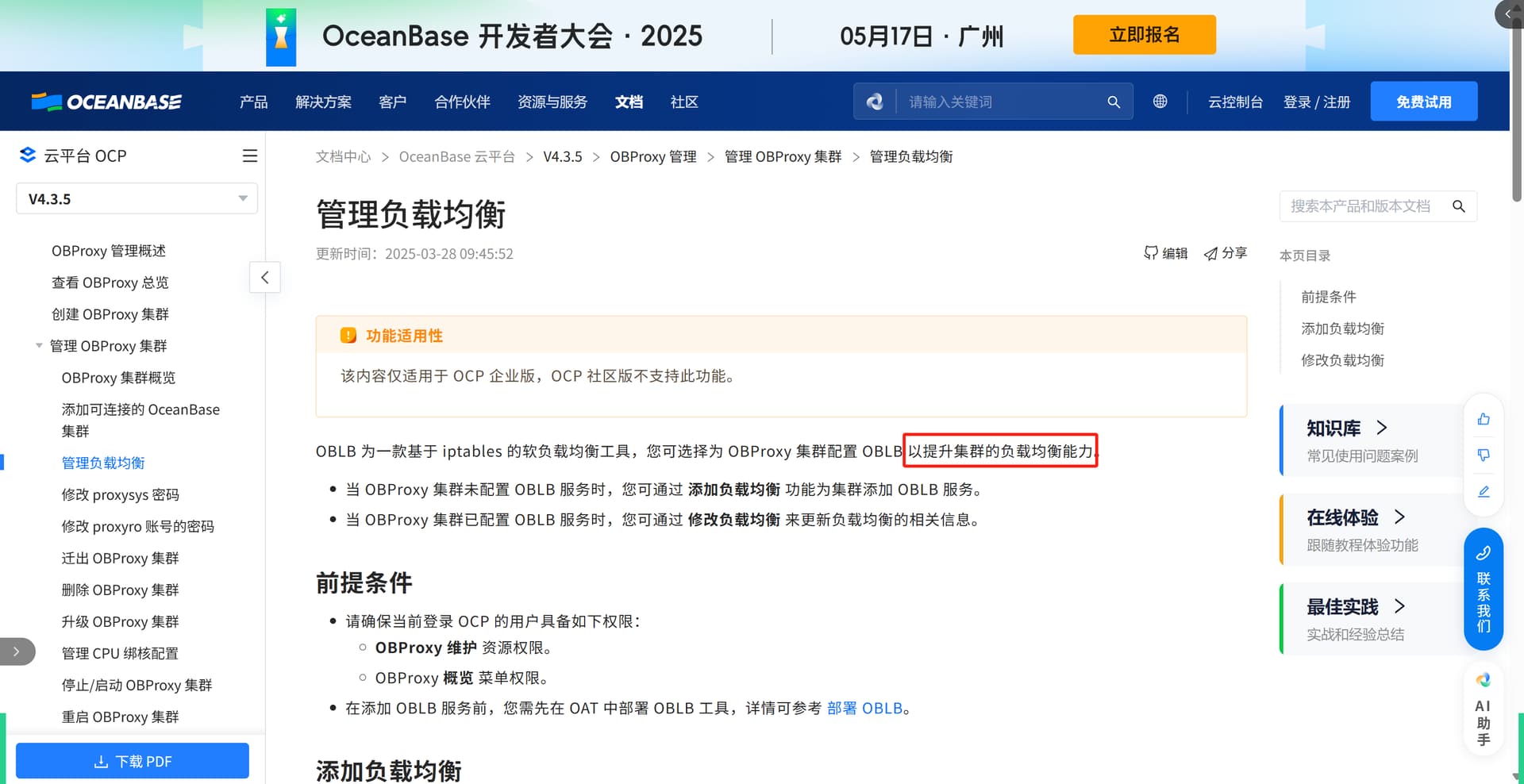The width and height of the screenshot is (1524, 784).
Task: Click the 下载 PDF button
Action: coord(133,761)
